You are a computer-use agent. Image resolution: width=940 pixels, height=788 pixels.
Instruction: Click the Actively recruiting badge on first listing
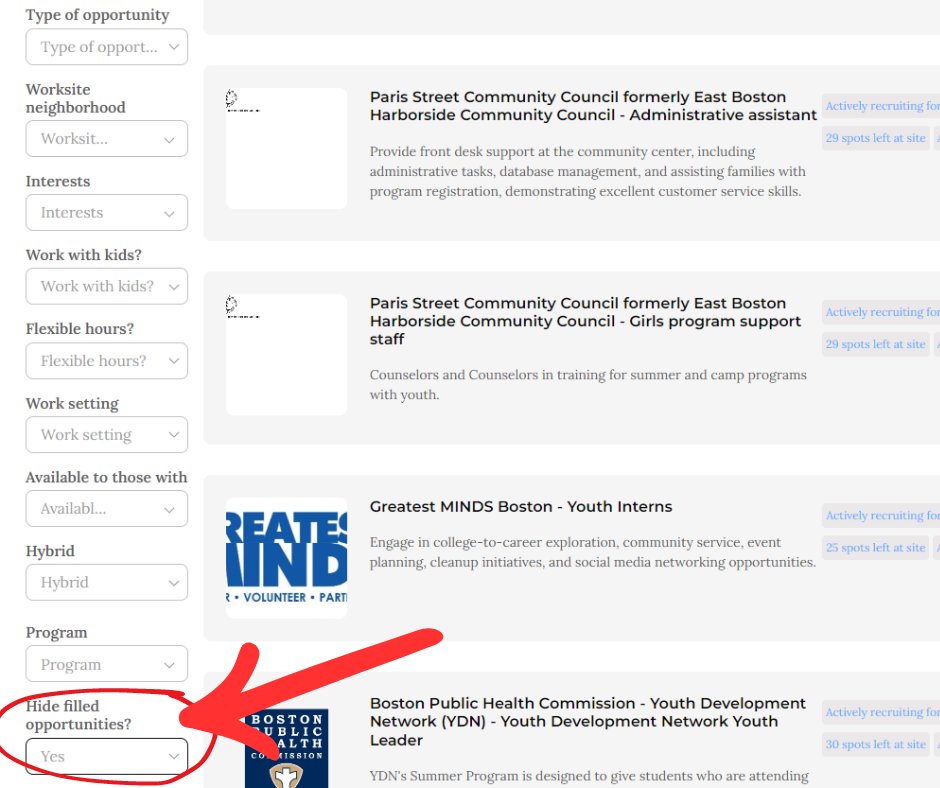click(x=880, y=106)
